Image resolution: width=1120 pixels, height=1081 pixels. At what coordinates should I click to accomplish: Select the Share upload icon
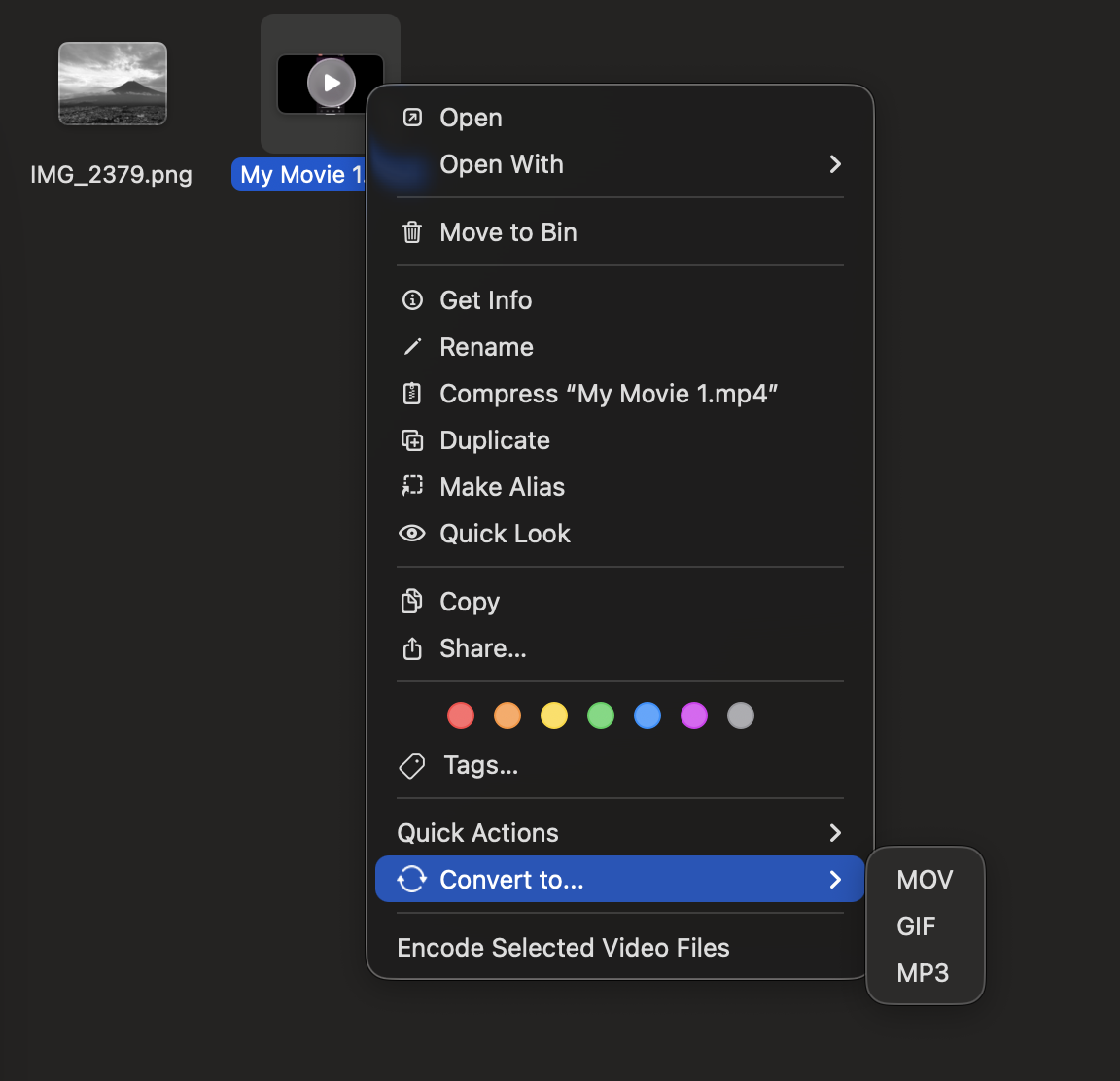tap(412, 647)
